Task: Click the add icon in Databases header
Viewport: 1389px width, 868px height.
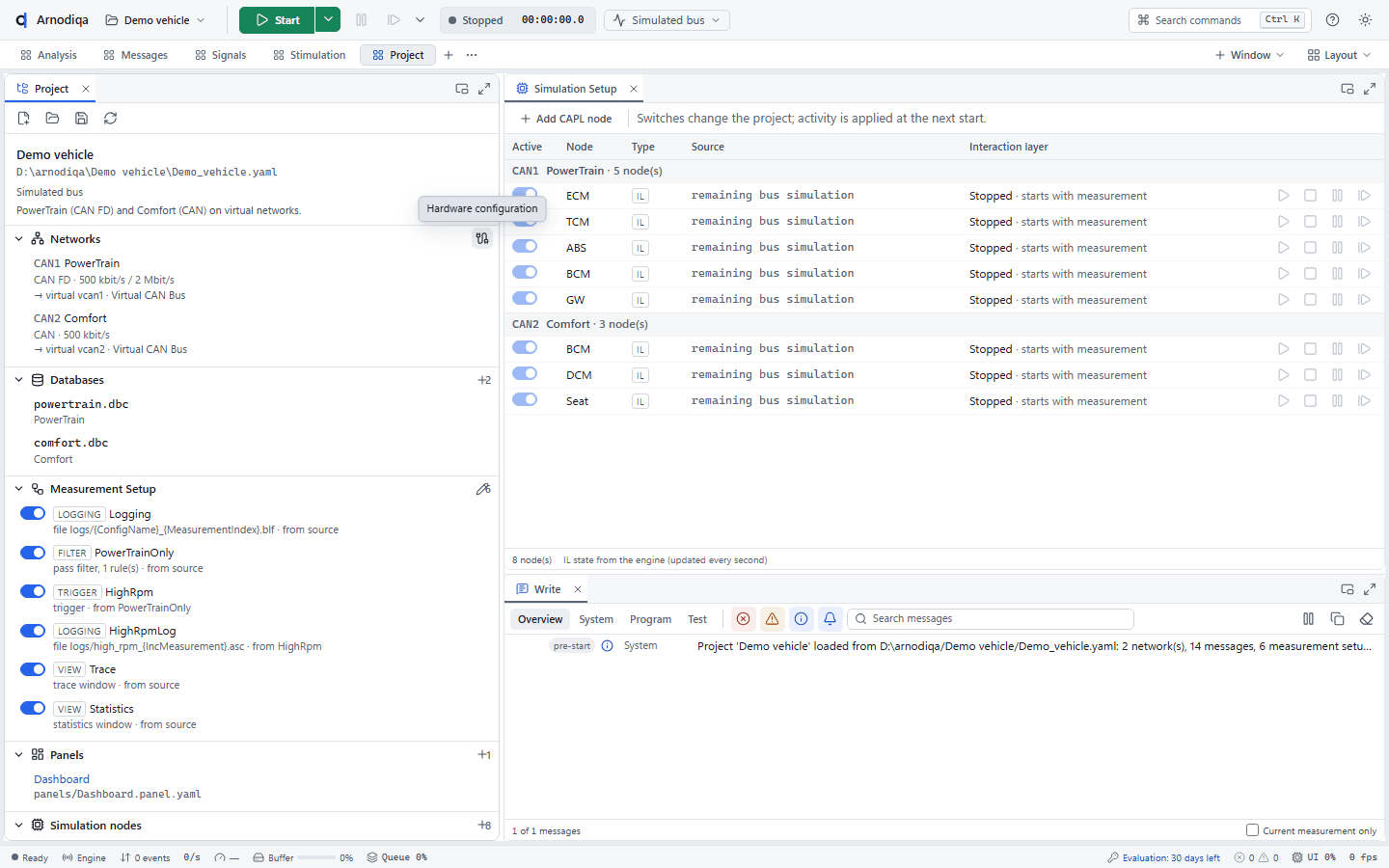Action: pos(484,380)
